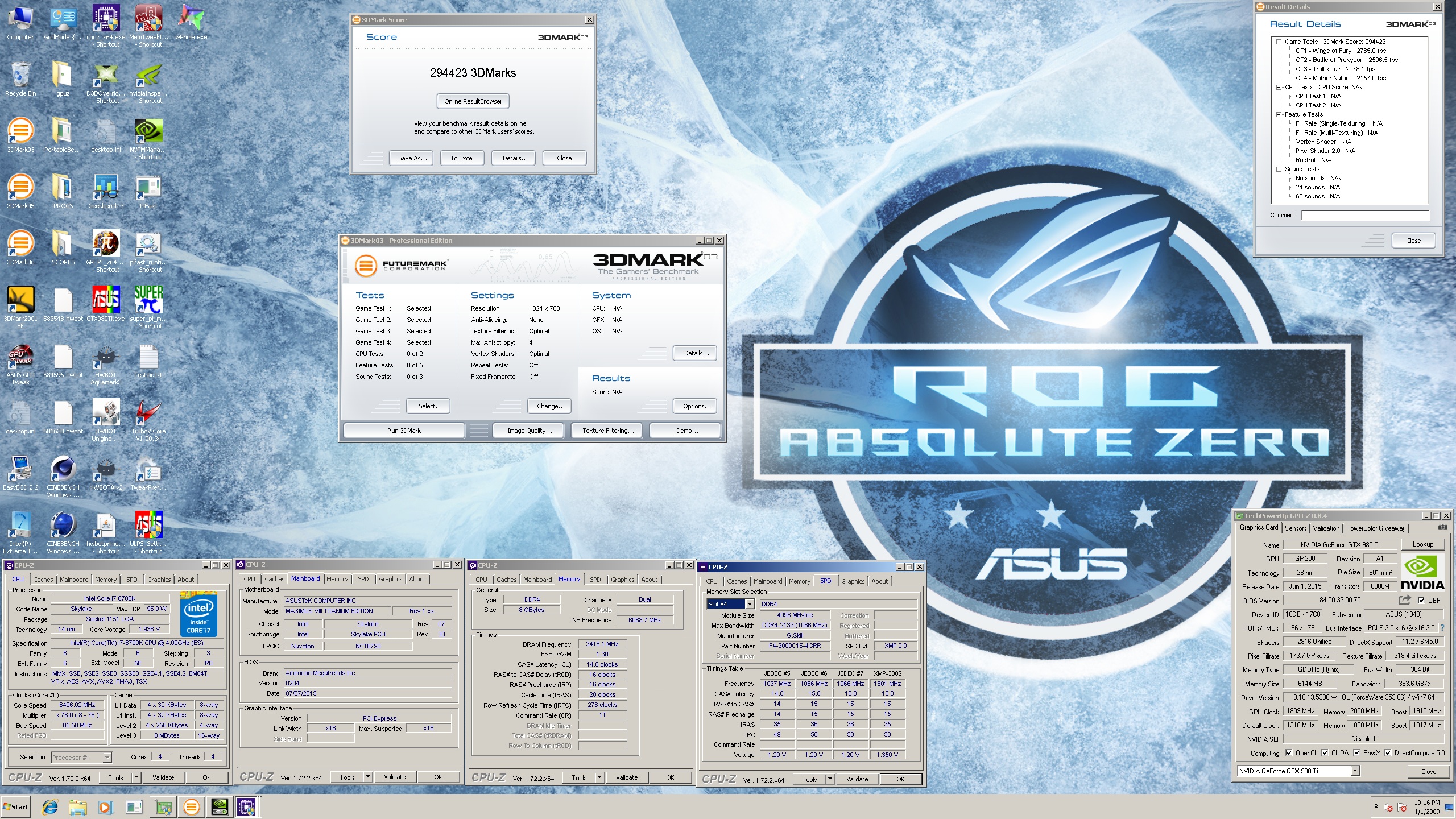Viewport: 1456px width, 819px height.
Task: Open the Slot #4 memory slot dropdown
Action: point(750,604)
